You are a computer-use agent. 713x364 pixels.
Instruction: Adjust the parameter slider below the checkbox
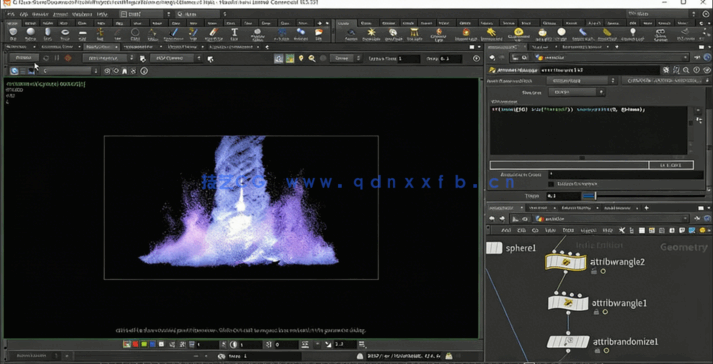[644, 196]
